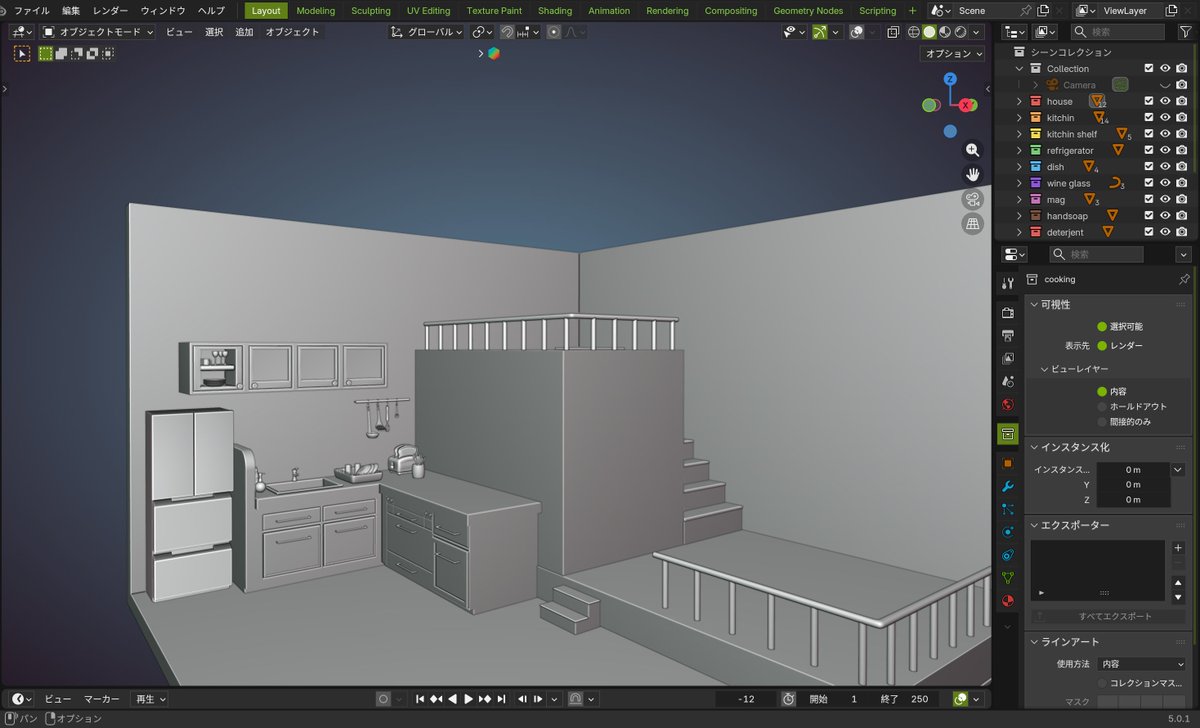Image resolution: width=1200 pixels, height=728 pixels.
Task: Open the Physics properties tab icon
Action: (1008, 532)
